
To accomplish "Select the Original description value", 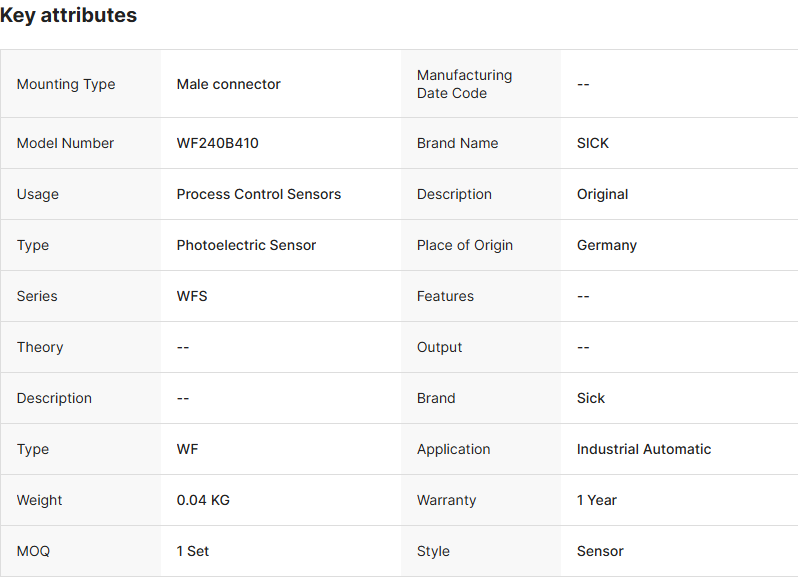I will pyautogui.click(x=602, y=194).
